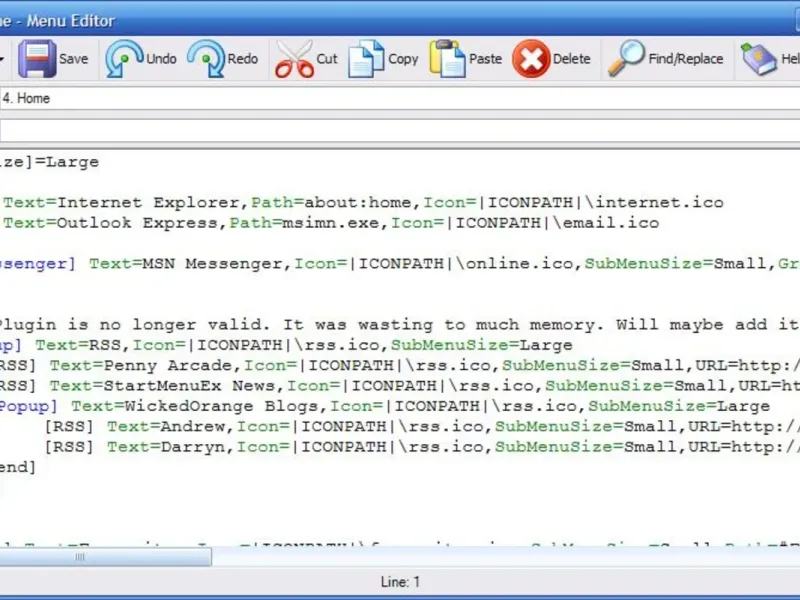Click the Copy text label
The width and height of the screenshot is (800, 600).
(x=403, y=59)
